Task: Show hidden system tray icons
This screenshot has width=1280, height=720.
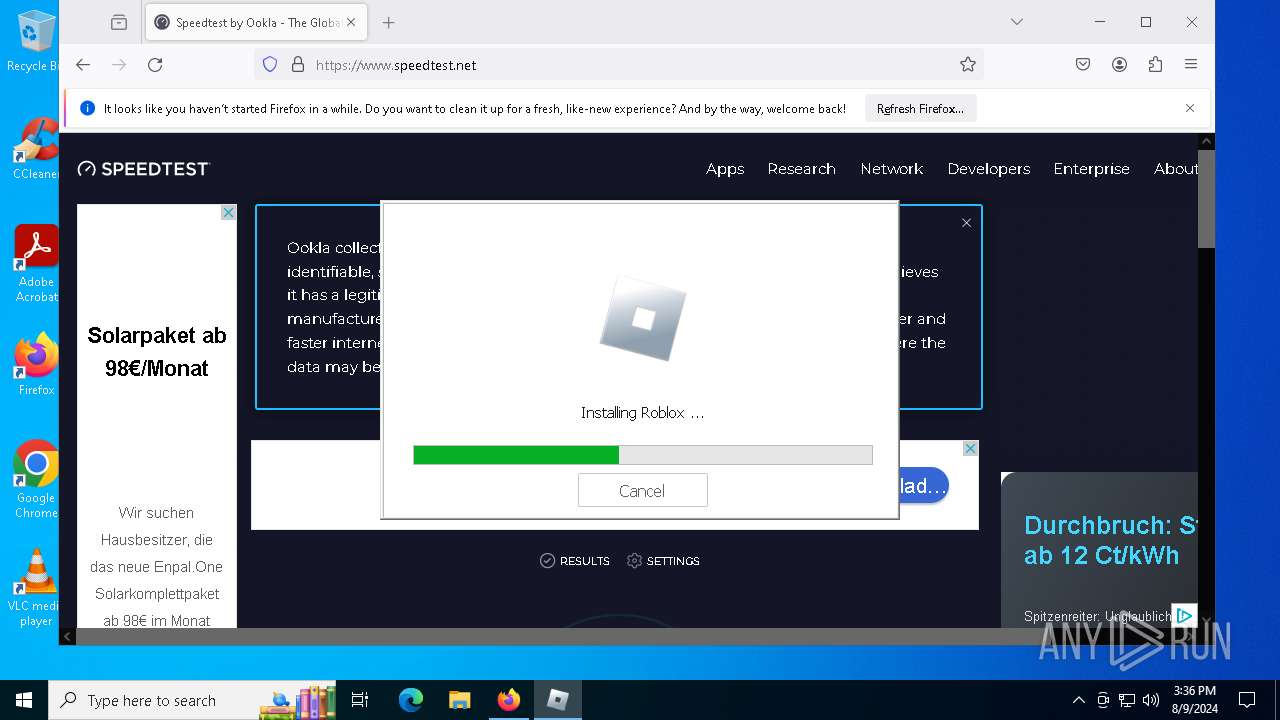Action: (x=1078, y=700)
